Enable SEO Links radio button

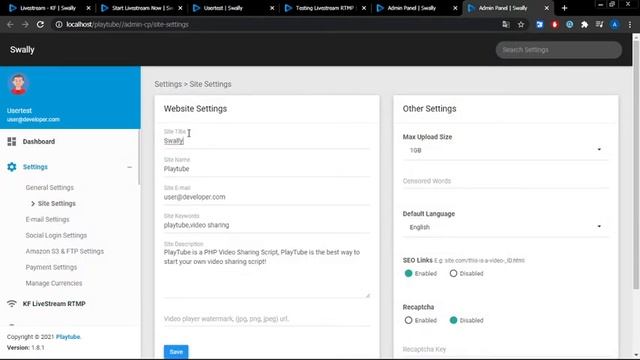pos(408,273)
